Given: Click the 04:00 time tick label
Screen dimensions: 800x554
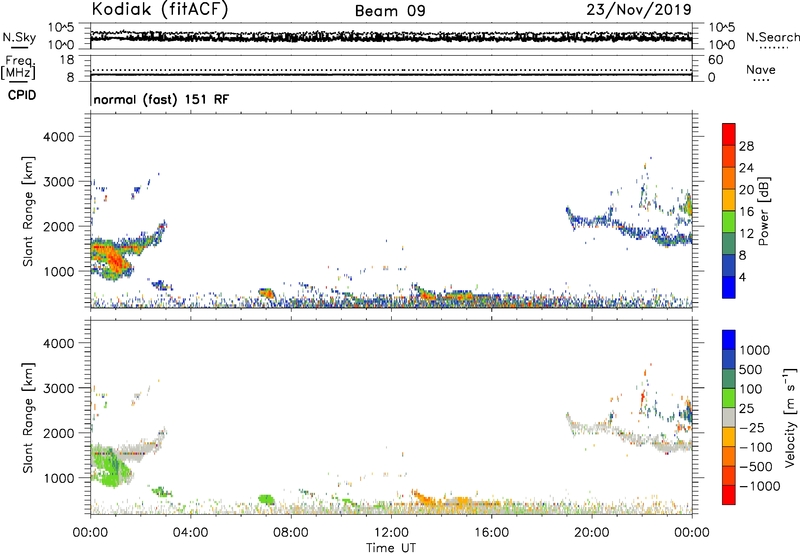Looking at the screenshot, I should tap(190, 533).
